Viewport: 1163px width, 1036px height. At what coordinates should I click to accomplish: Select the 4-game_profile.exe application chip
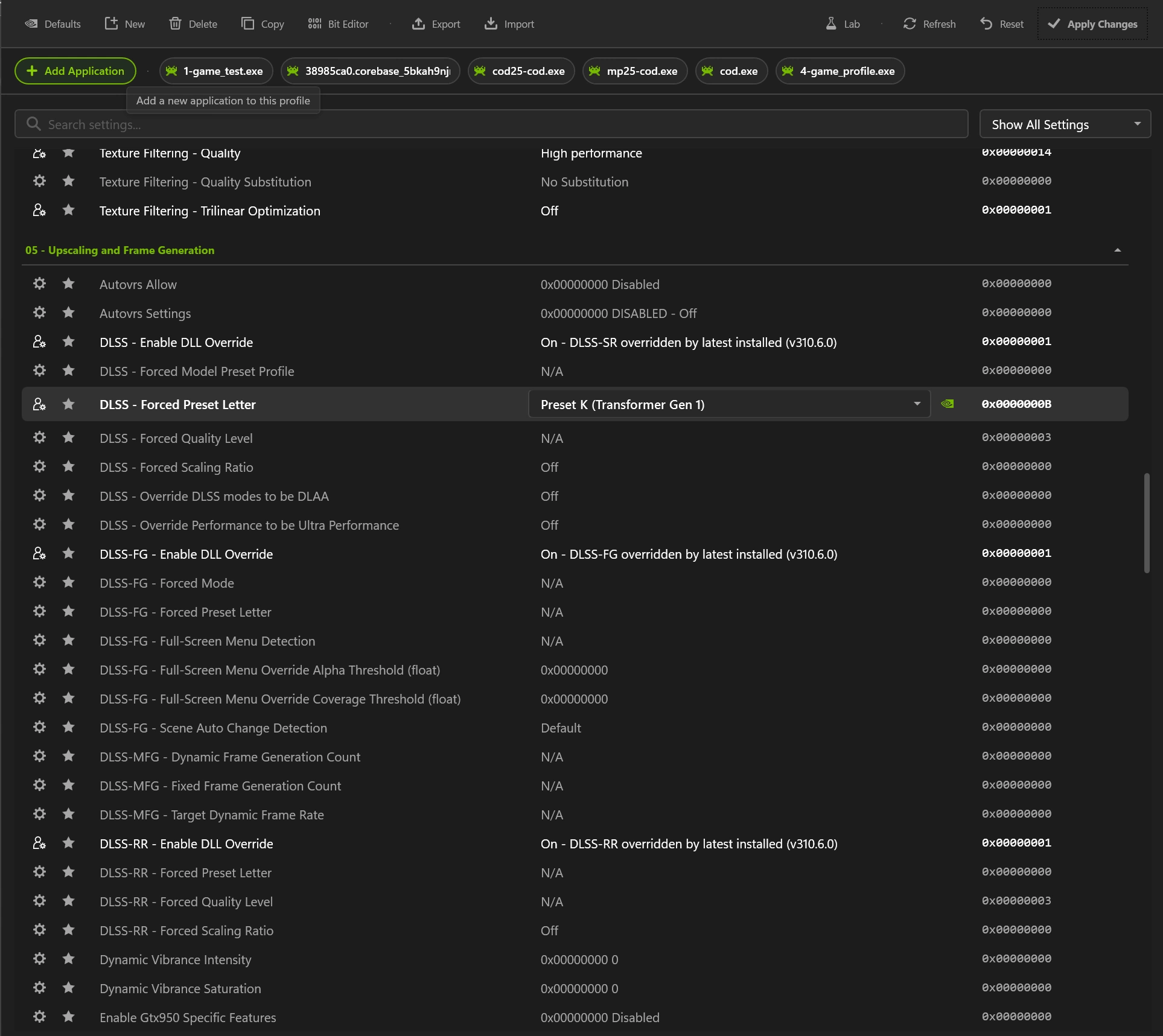[x=840, y=71]
